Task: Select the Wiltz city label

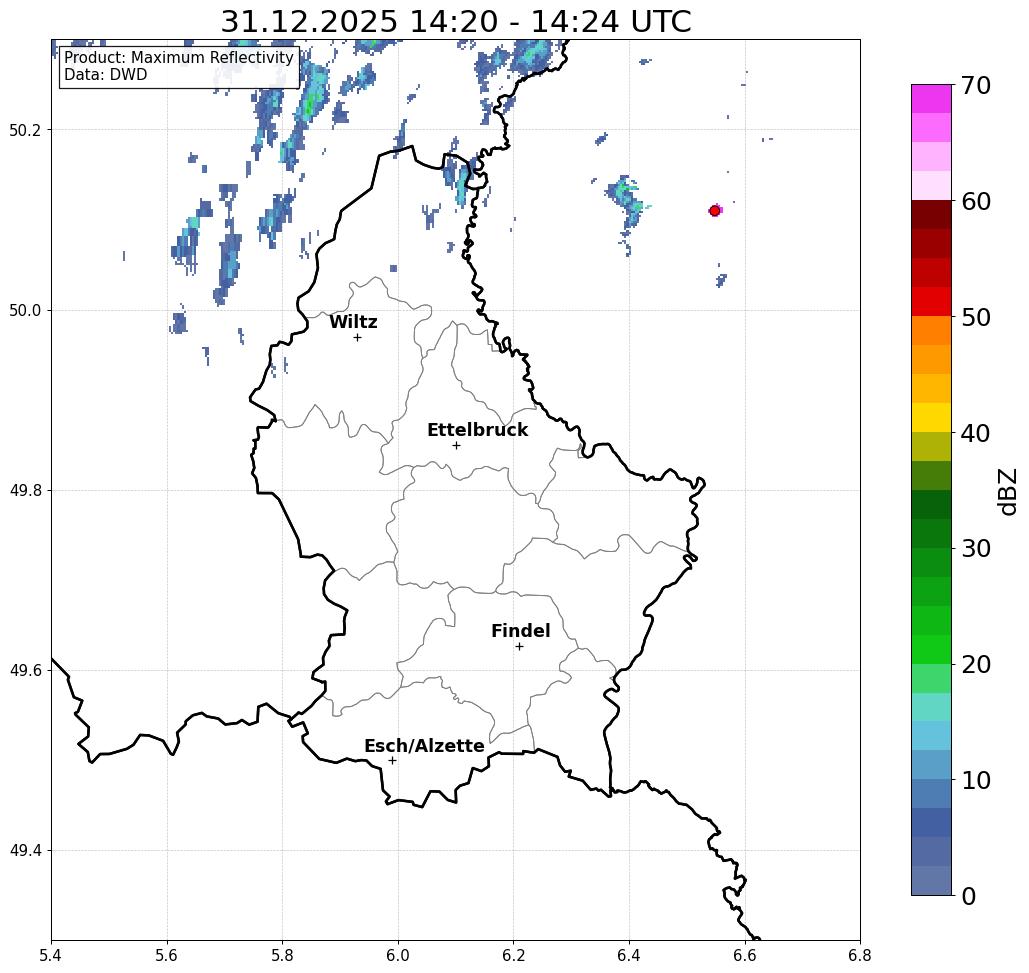Action: tap(353, 322)
